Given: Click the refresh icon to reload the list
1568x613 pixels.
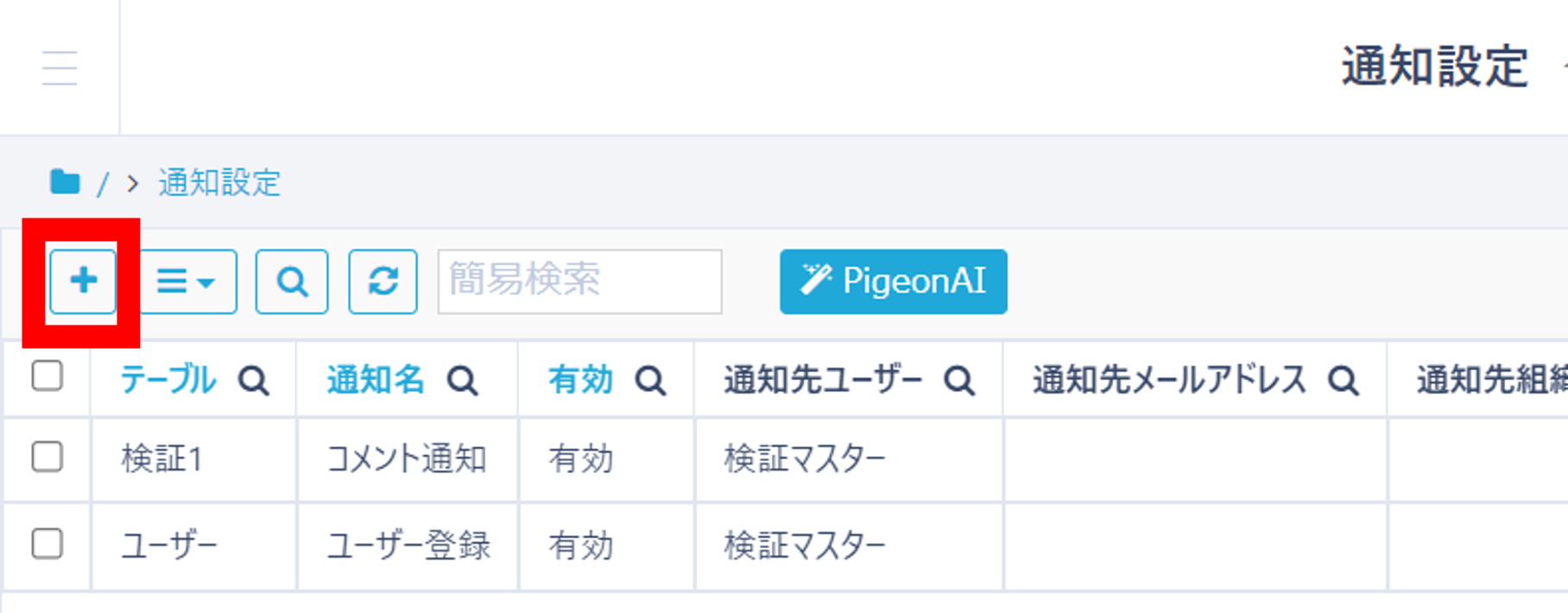Looking at the screenshot, I should 383,281.
